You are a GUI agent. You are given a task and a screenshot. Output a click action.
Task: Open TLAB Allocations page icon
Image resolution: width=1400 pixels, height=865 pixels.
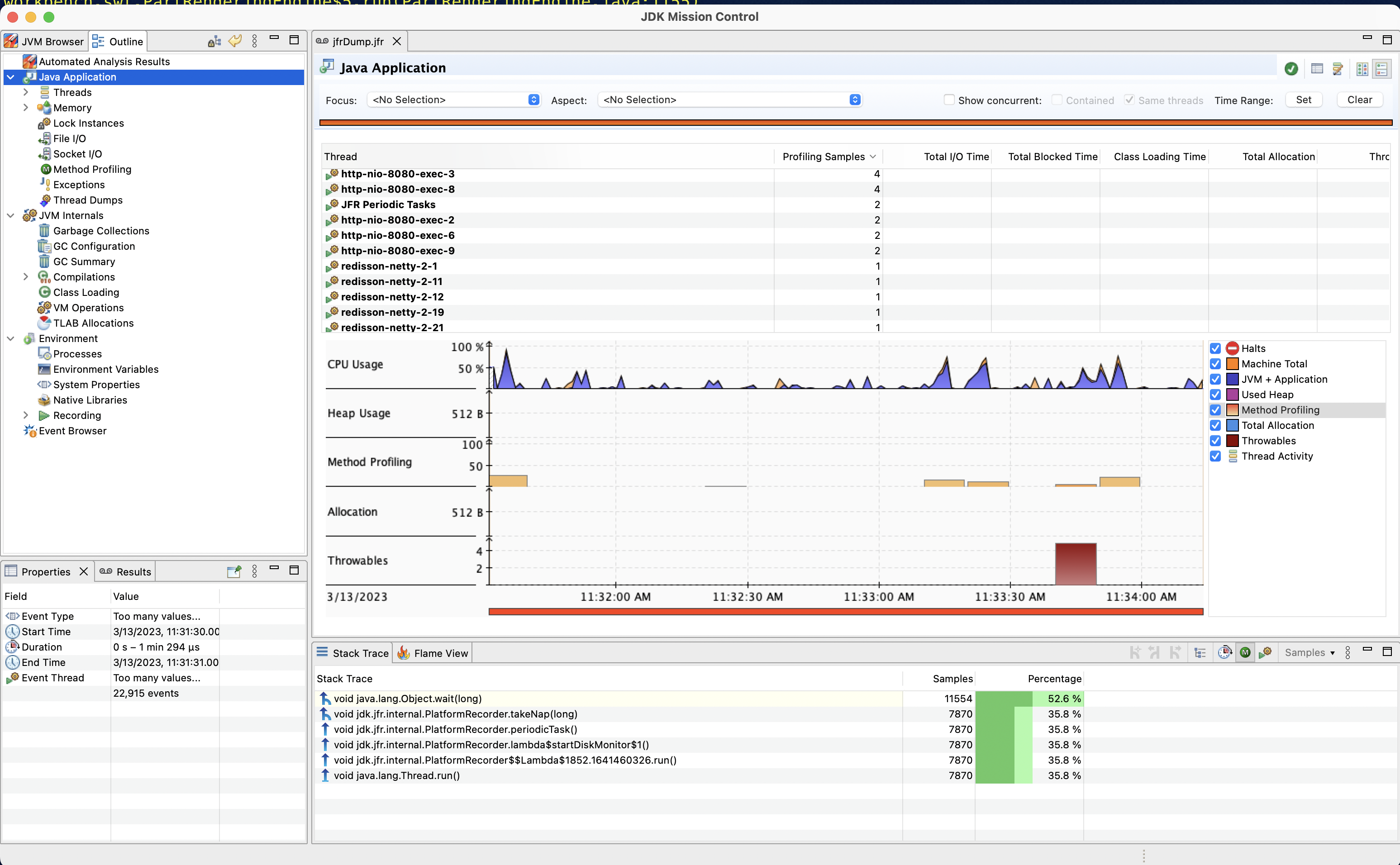coord(44,323)
